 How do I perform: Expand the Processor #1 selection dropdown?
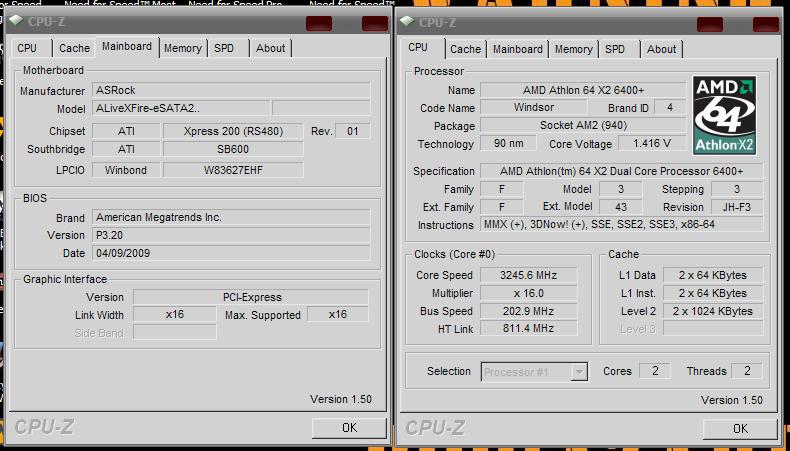[579, 372]
